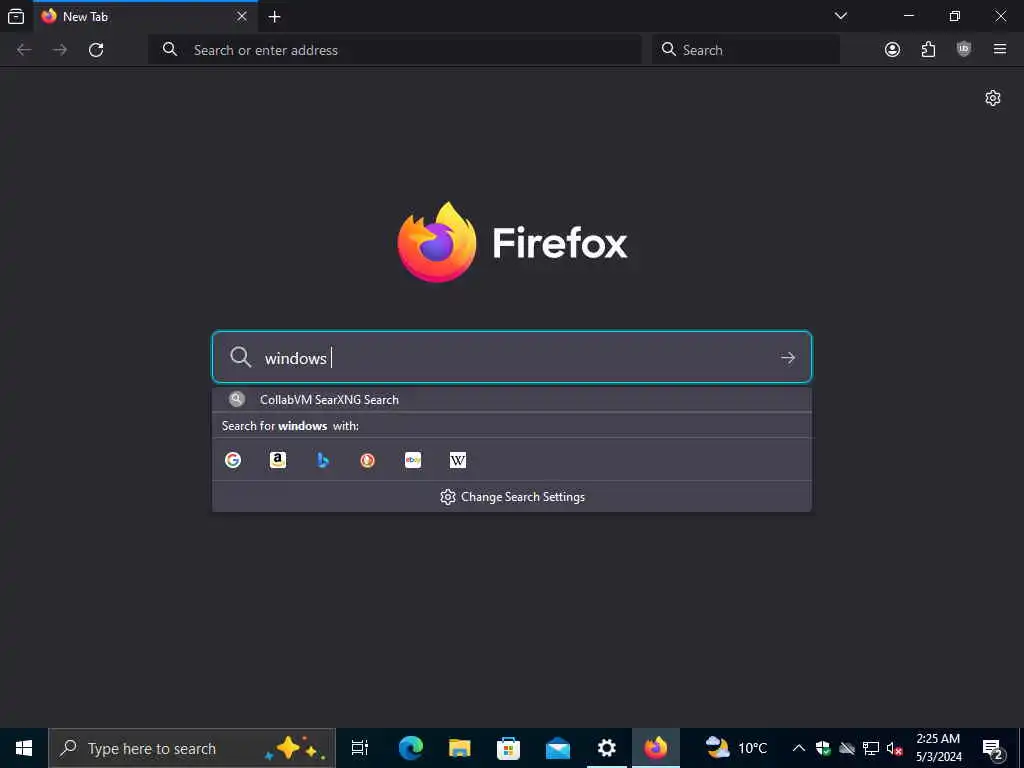Open network tray icon

click(x=871, y=748)
